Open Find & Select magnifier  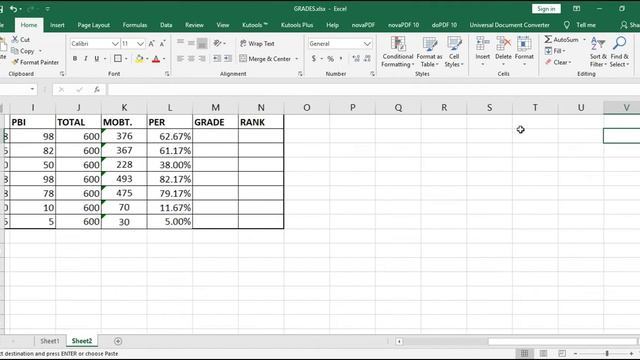(x=619, y=51)
